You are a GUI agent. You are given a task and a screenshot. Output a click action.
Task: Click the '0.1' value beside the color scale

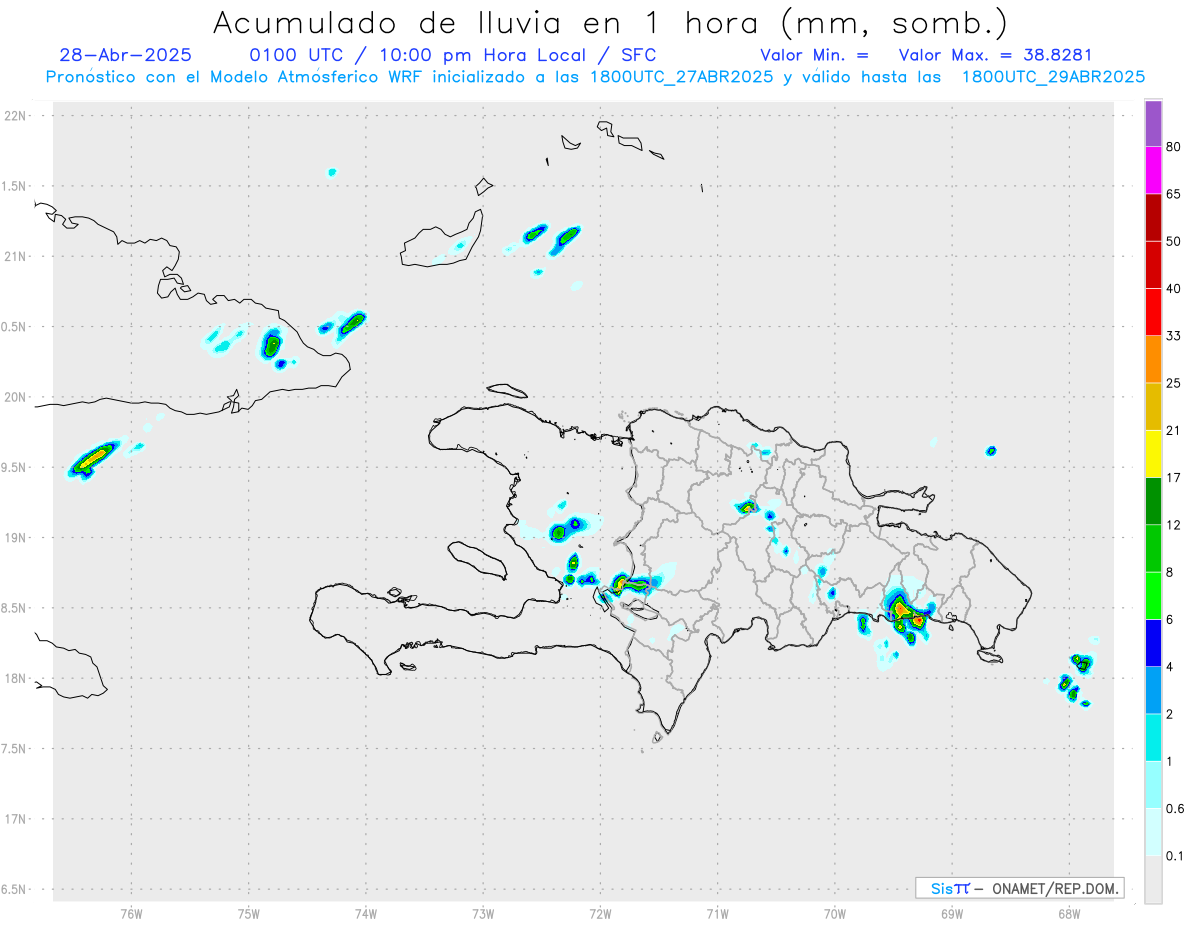point(1175,855)
